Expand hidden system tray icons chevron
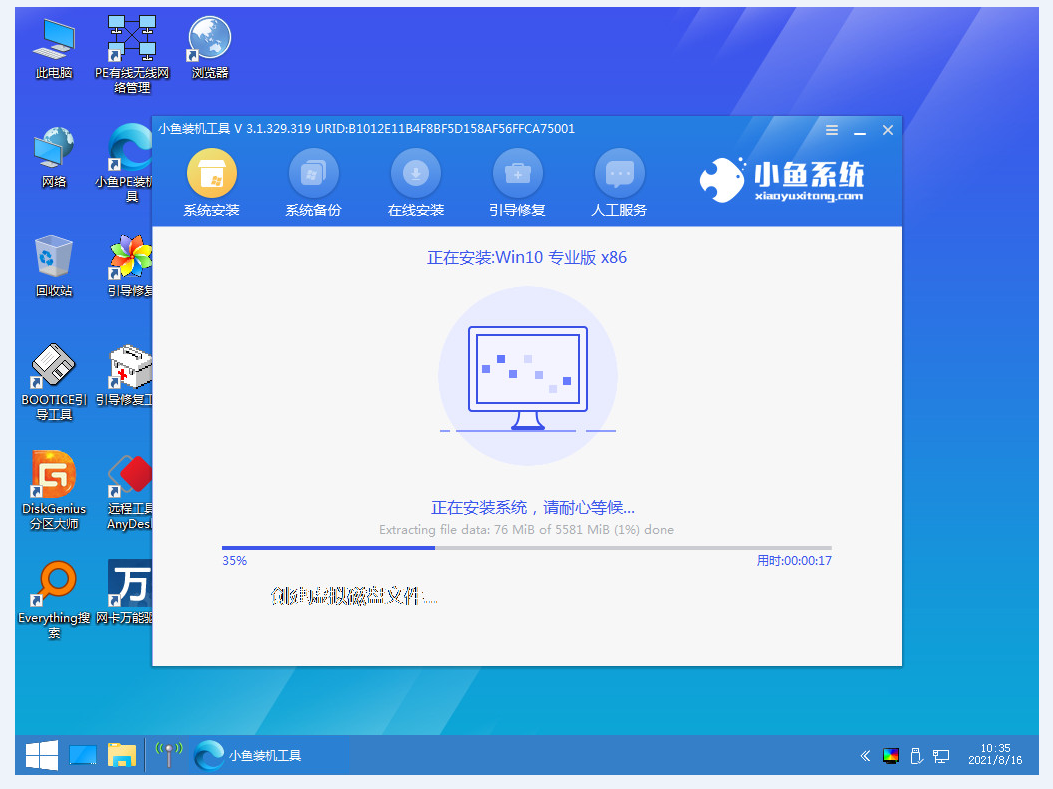Screen dimensions: 1053x789 [864, 755]
